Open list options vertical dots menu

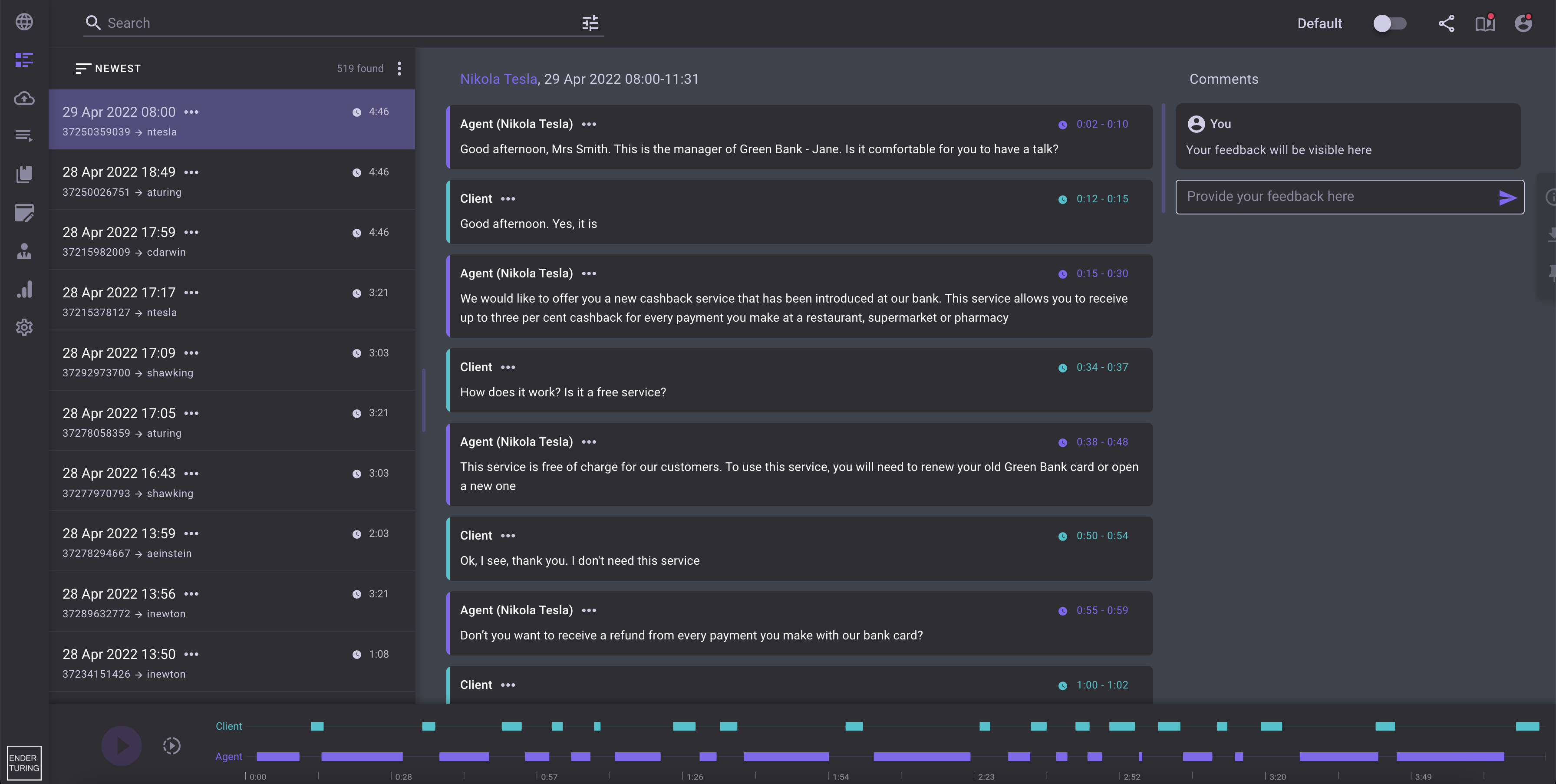[x=399, y=68]
